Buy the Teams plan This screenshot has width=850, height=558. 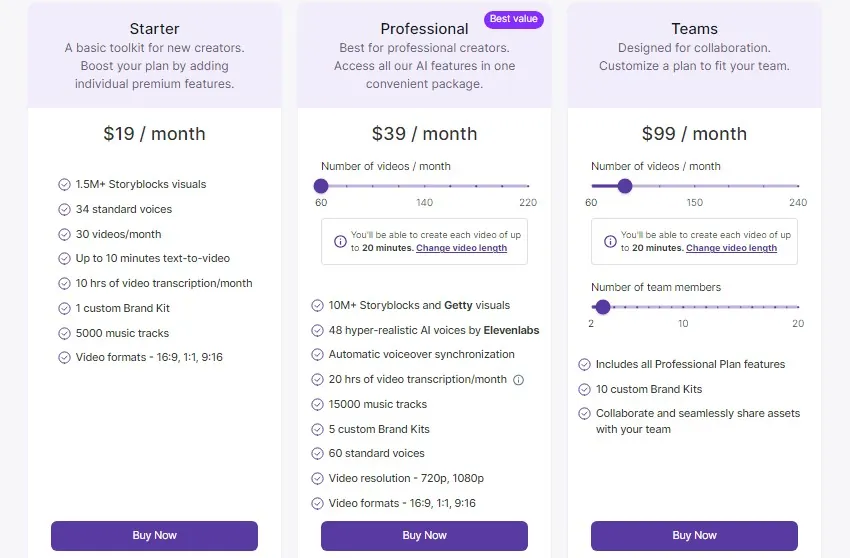click(694, 535)
